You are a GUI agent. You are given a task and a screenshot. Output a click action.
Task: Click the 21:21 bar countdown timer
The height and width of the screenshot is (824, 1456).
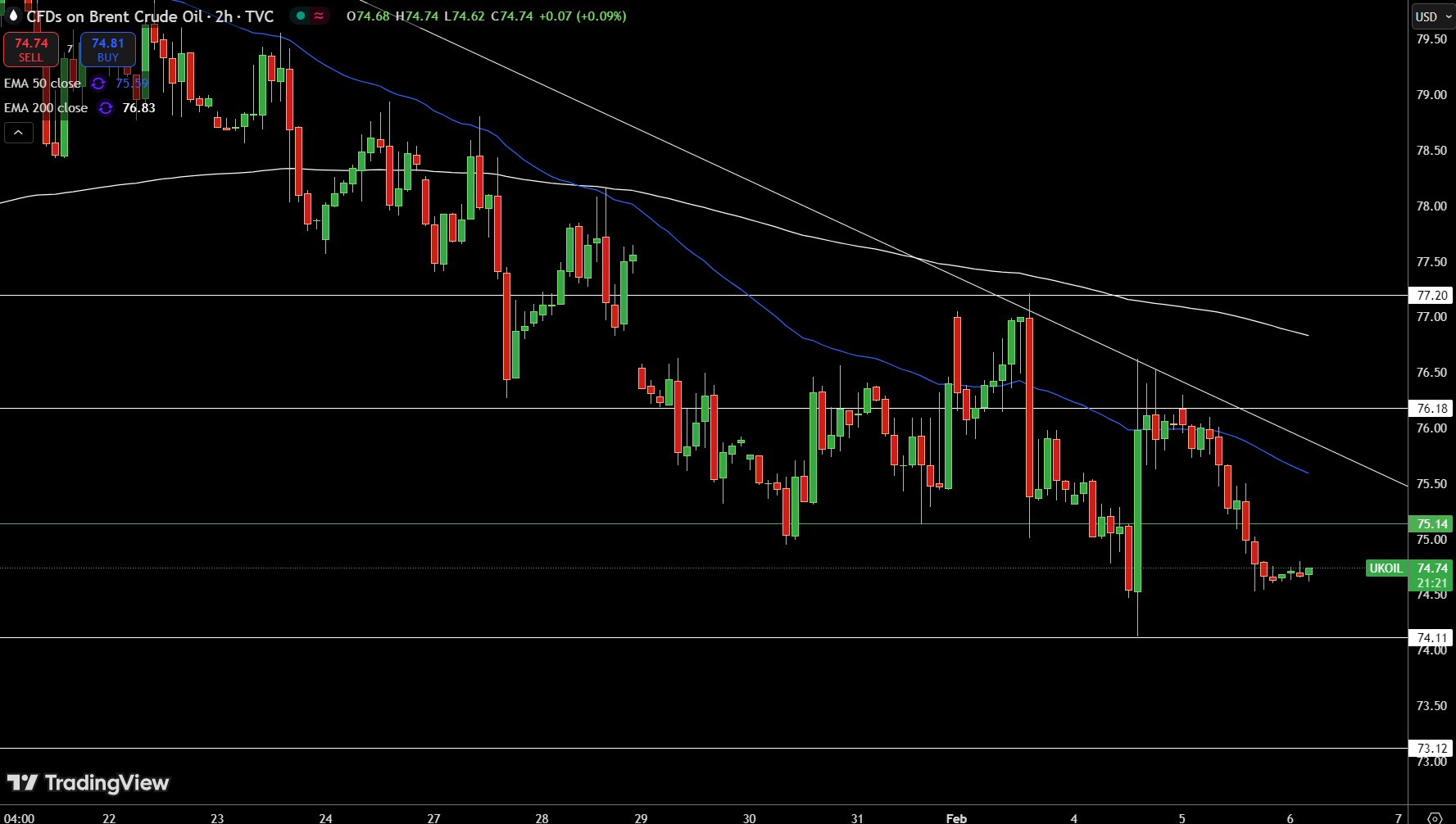(x=1431, y=583)
